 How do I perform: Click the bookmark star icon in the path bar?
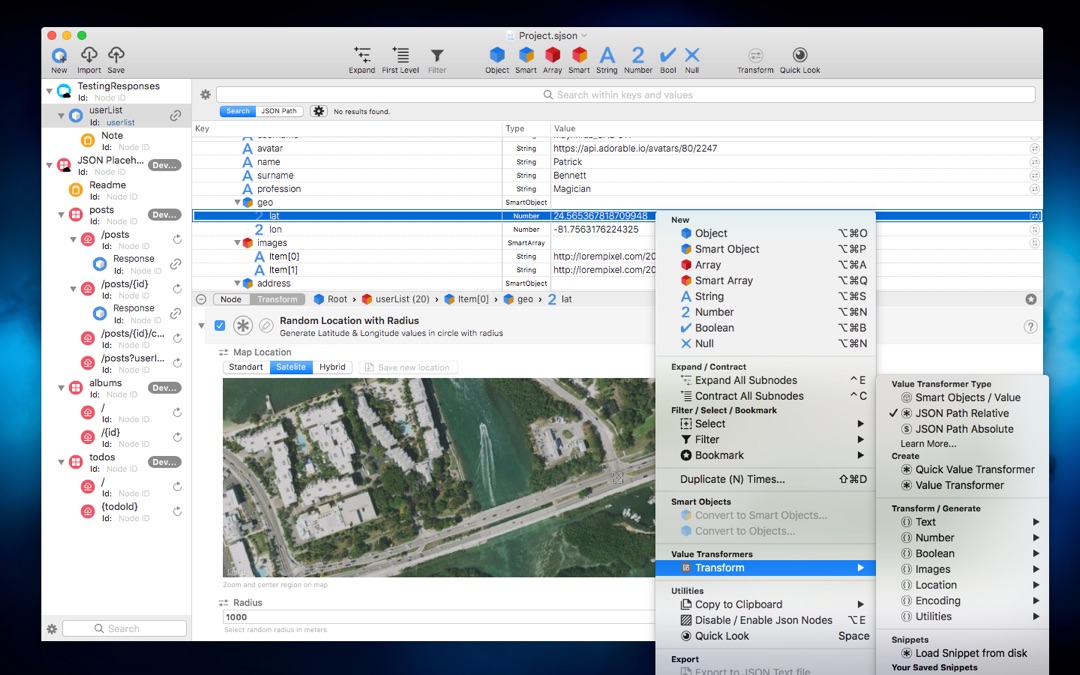point(1030,299)
